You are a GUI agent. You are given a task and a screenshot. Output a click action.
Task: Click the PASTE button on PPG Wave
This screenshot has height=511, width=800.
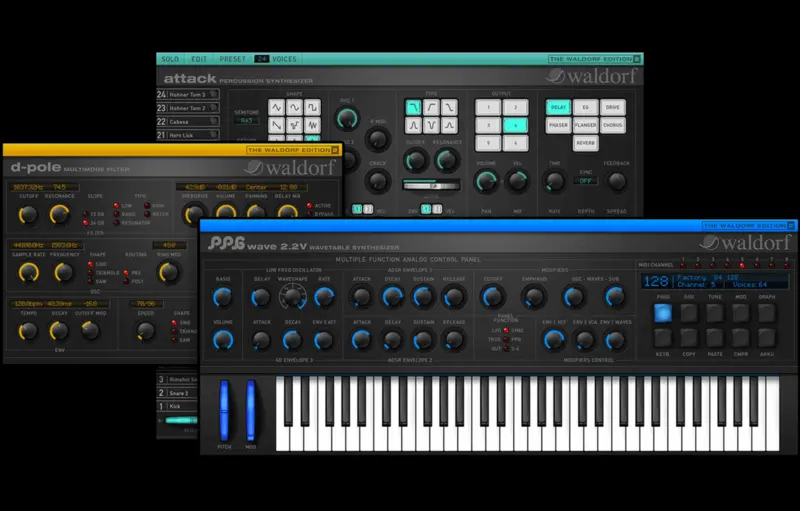pyautogui.click(x=715, y=337)
